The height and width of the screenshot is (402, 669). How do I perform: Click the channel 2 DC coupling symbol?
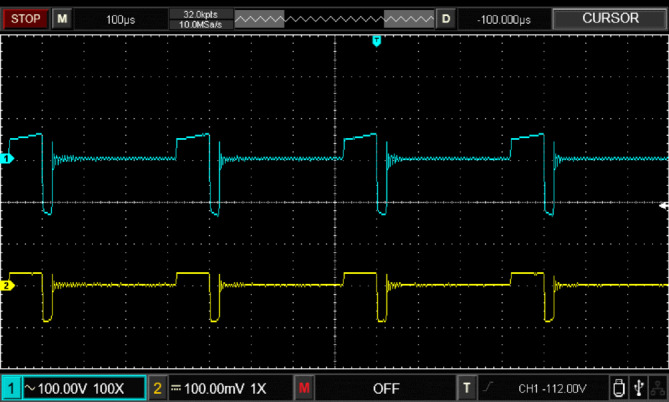tap(176, 388)
